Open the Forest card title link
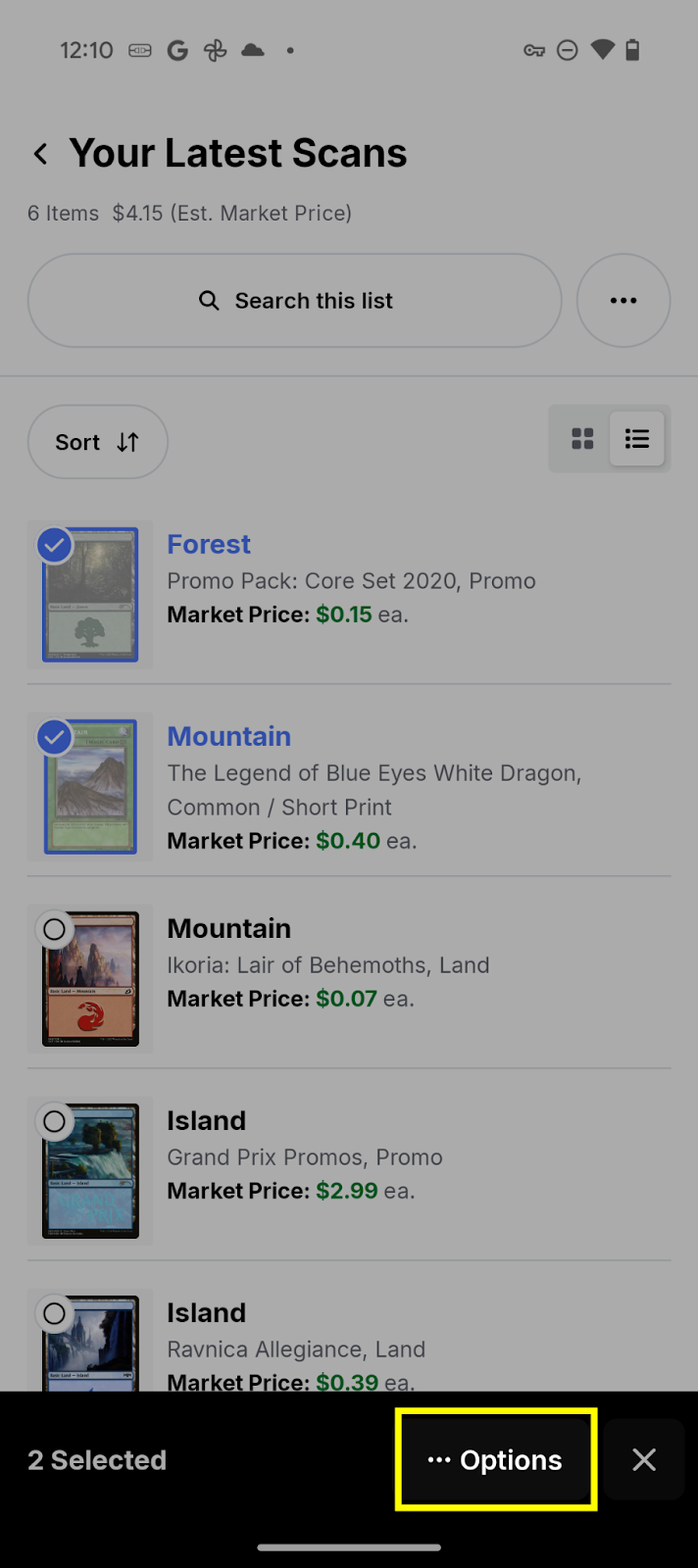This screenshot has height=1568, width=698. tap(209, 545)
